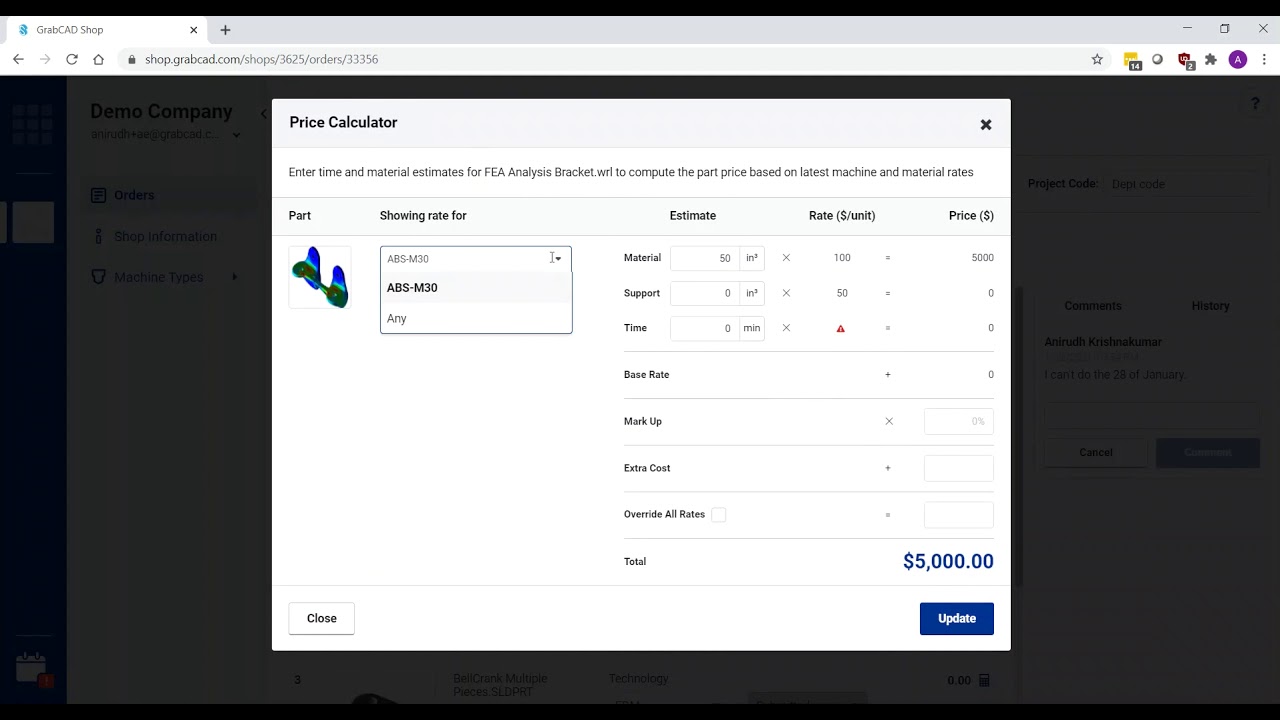Click the address bar URL
1280x720 pixels.
click(x=261, y=59)
